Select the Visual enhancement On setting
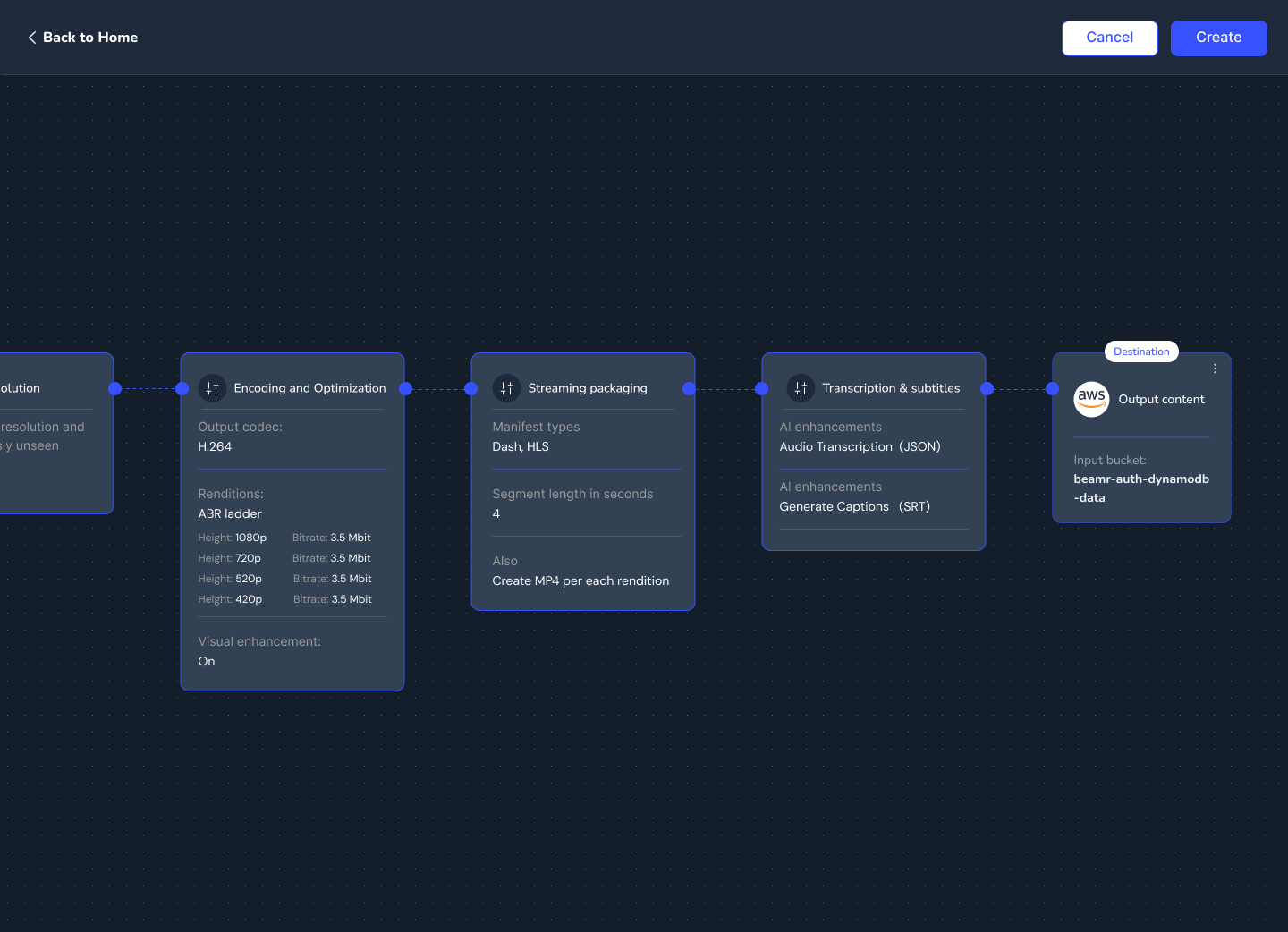The width and height of the screenshot is (1288, 932). pyautogui.click(x=207, y=661)
